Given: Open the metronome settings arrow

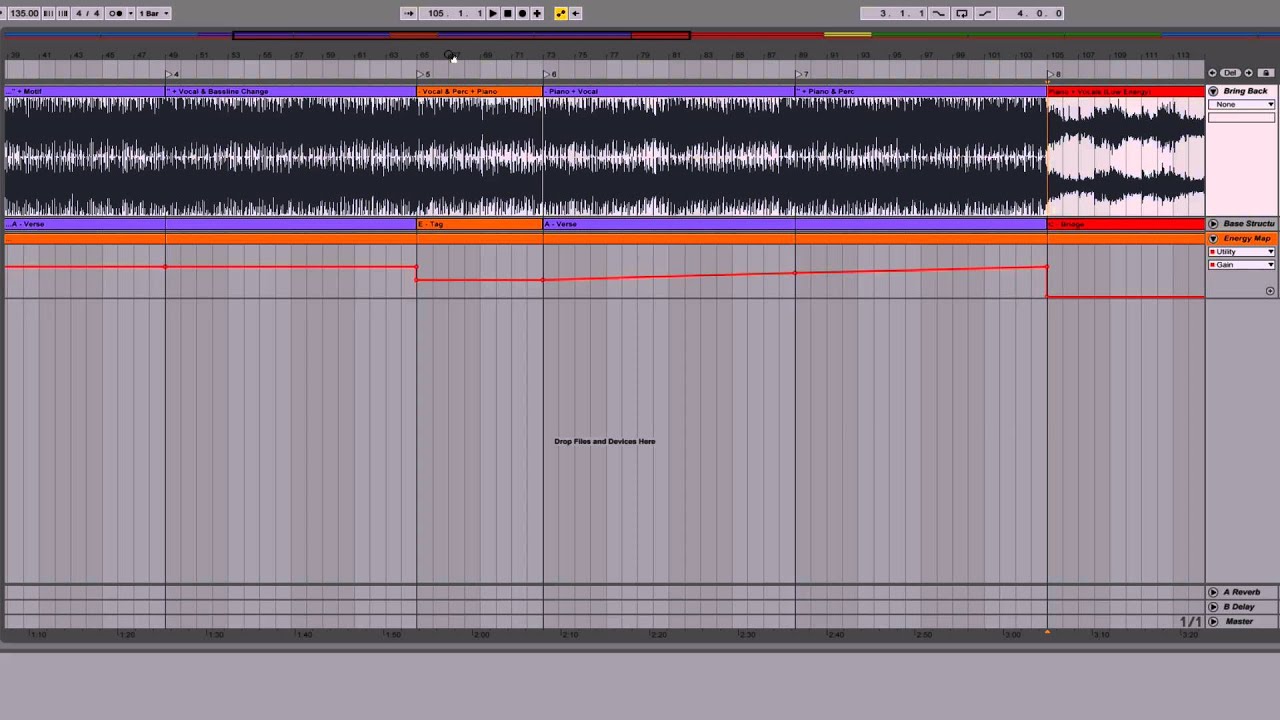Looking at the screenshot, I should point(131,13).
